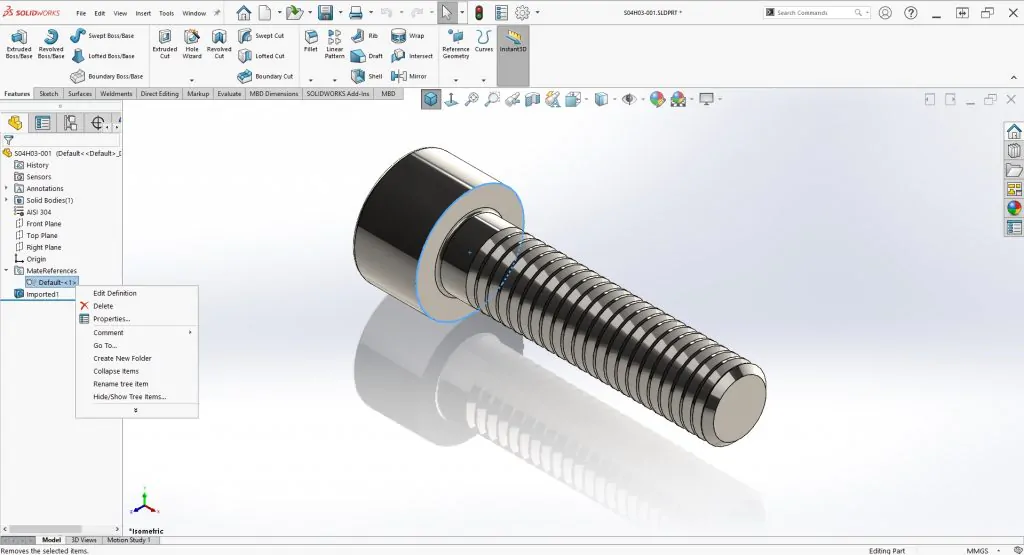
Task: Choose Edit Definition in the context menu
Action: point(115,293)
